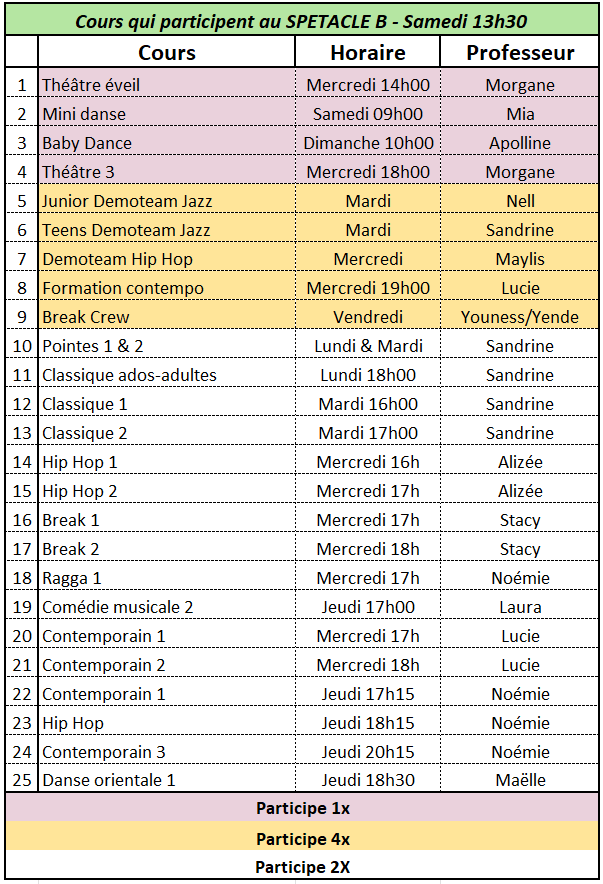This screenshot has width=603, height=884.
Task: Click the SPETACLE B title cell
Action: click(x=302, y=20)
